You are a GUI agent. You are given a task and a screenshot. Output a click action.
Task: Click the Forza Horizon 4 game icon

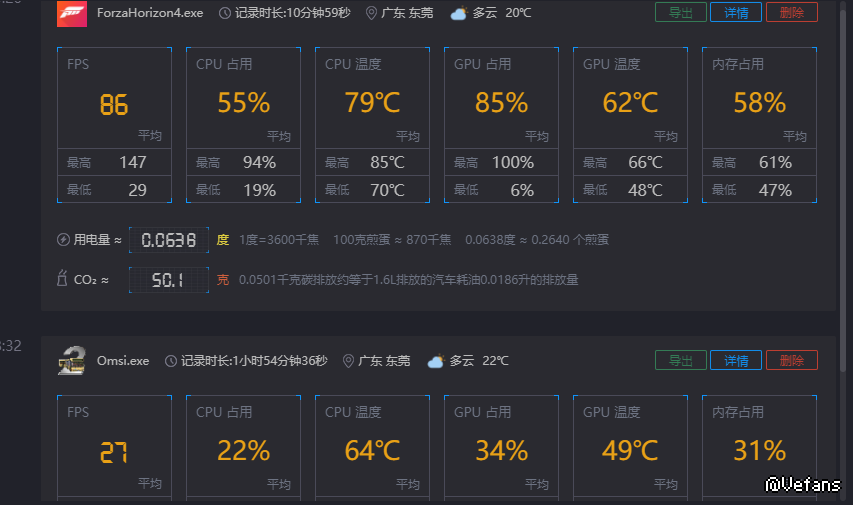pyautogui.click(x=72, y=13)
